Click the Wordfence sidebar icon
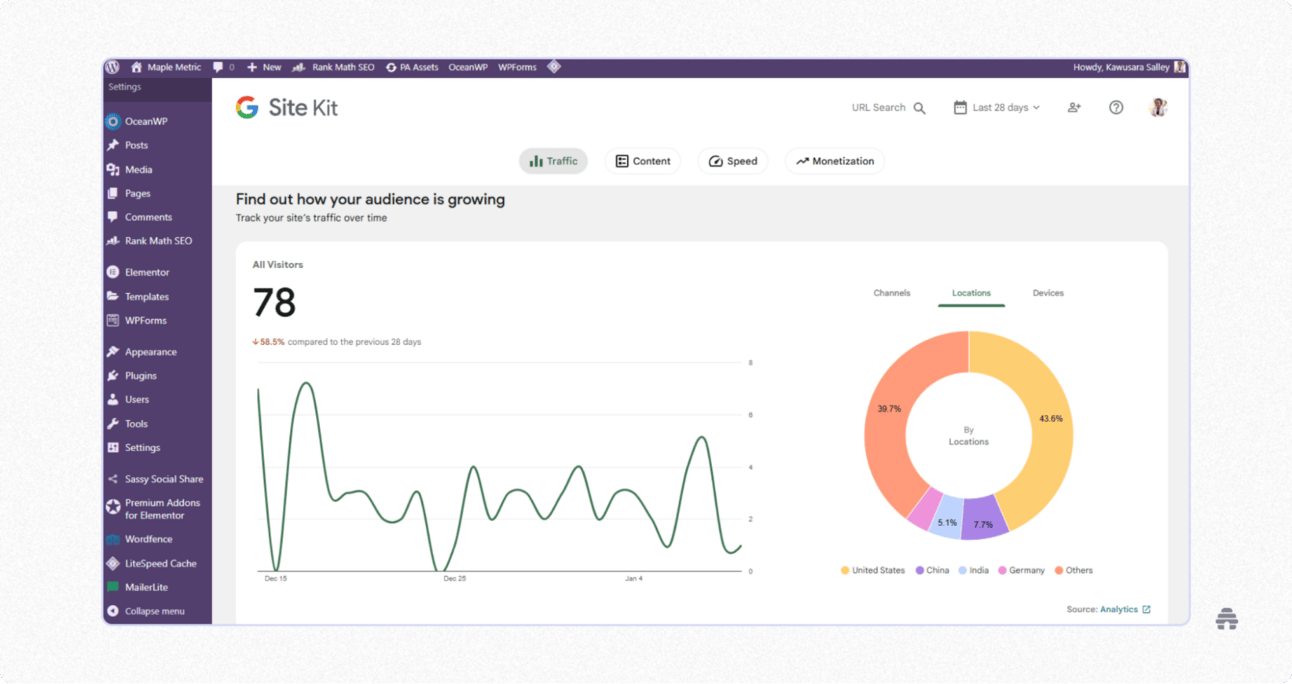 [x=112, y=539]
